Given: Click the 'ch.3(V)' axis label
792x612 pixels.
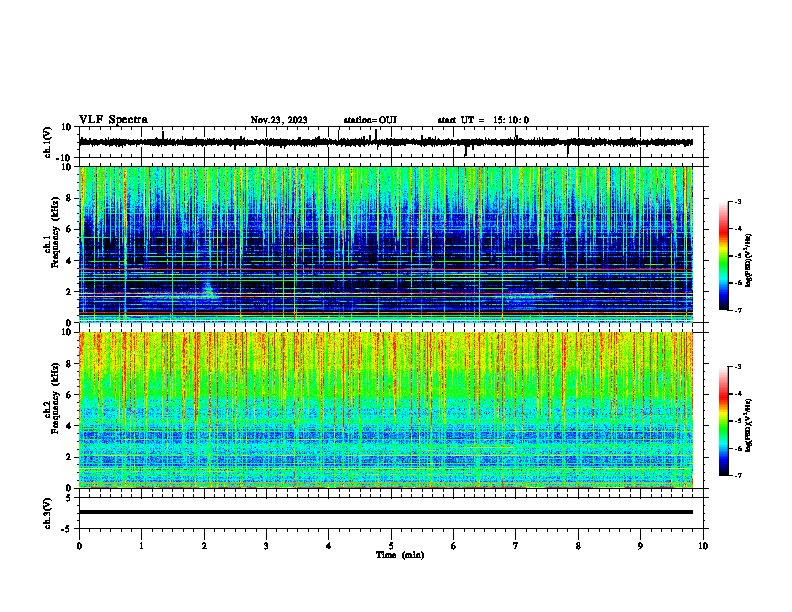Looking at the screenshot, I should click(48, 513).
